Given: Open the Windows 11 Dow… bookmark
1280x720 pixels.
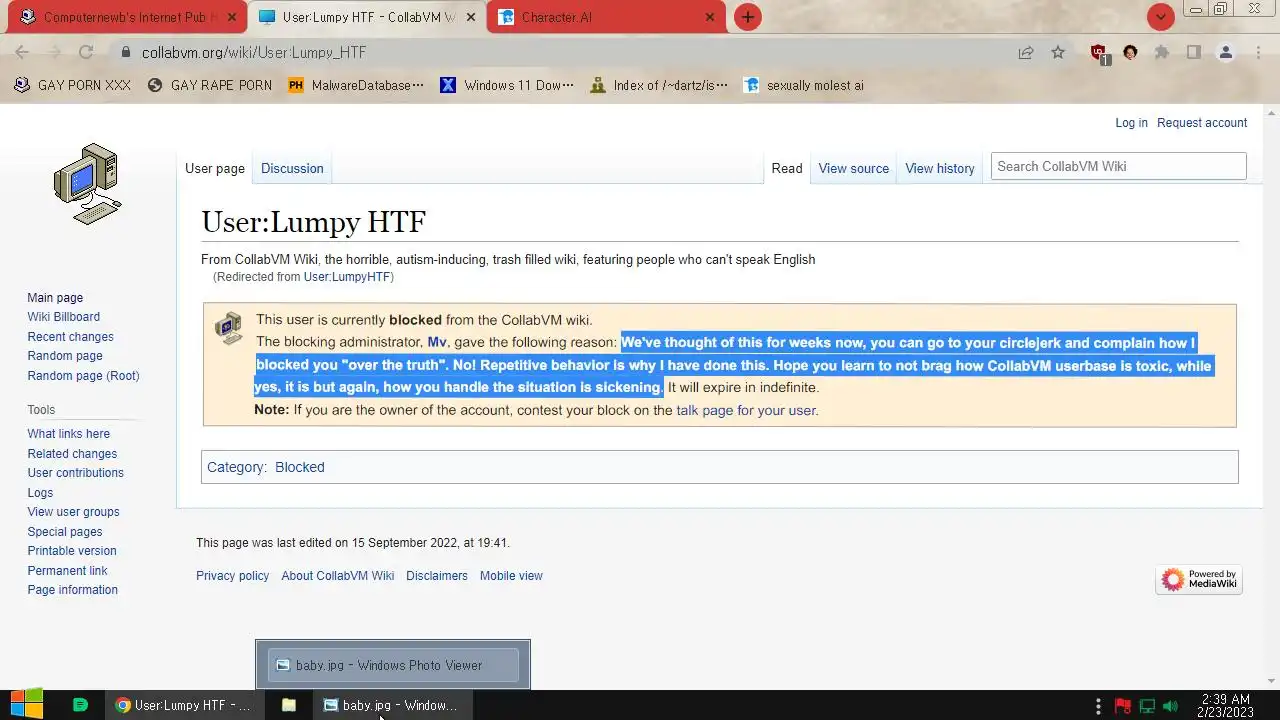Looking at the screenshot, I should (507, 85).
